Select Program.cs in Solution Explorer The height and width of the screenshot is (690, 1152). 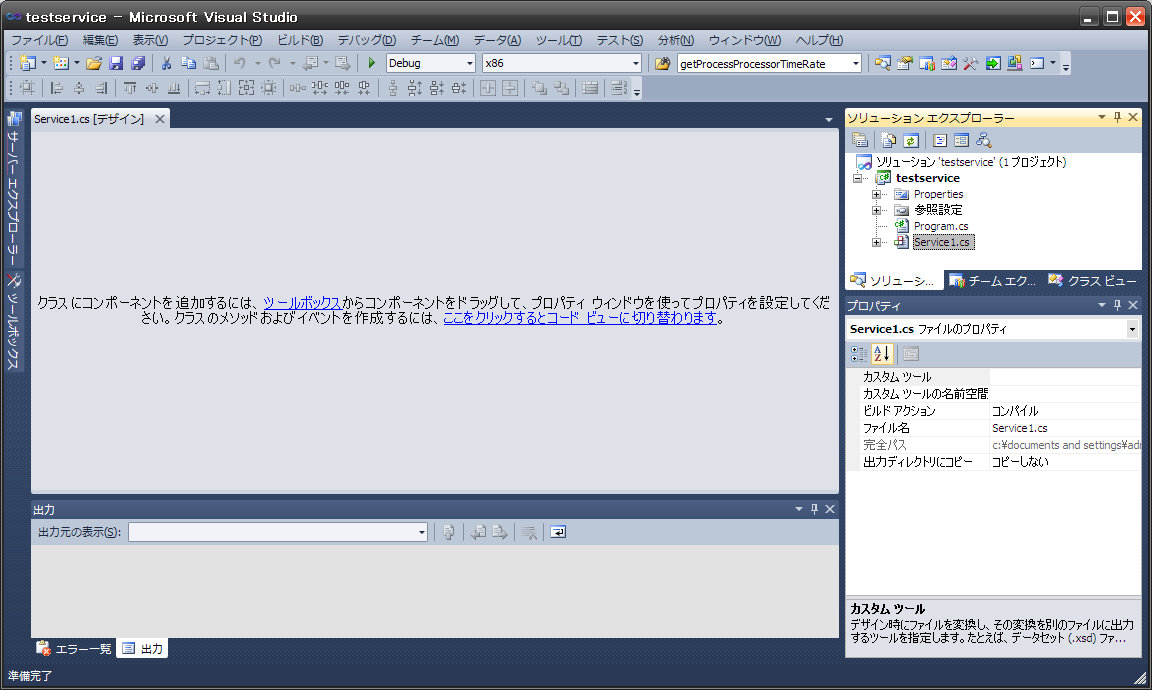(940, 226)
